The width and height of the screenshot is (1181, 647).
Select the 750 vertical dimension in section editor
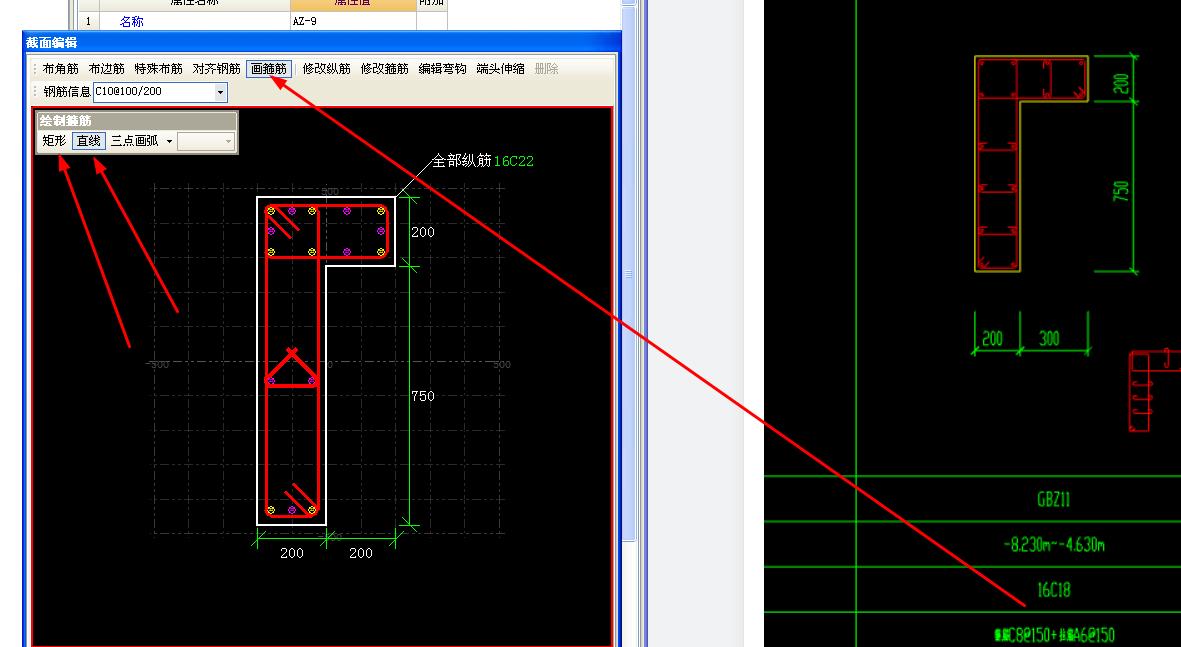(423, 395)
